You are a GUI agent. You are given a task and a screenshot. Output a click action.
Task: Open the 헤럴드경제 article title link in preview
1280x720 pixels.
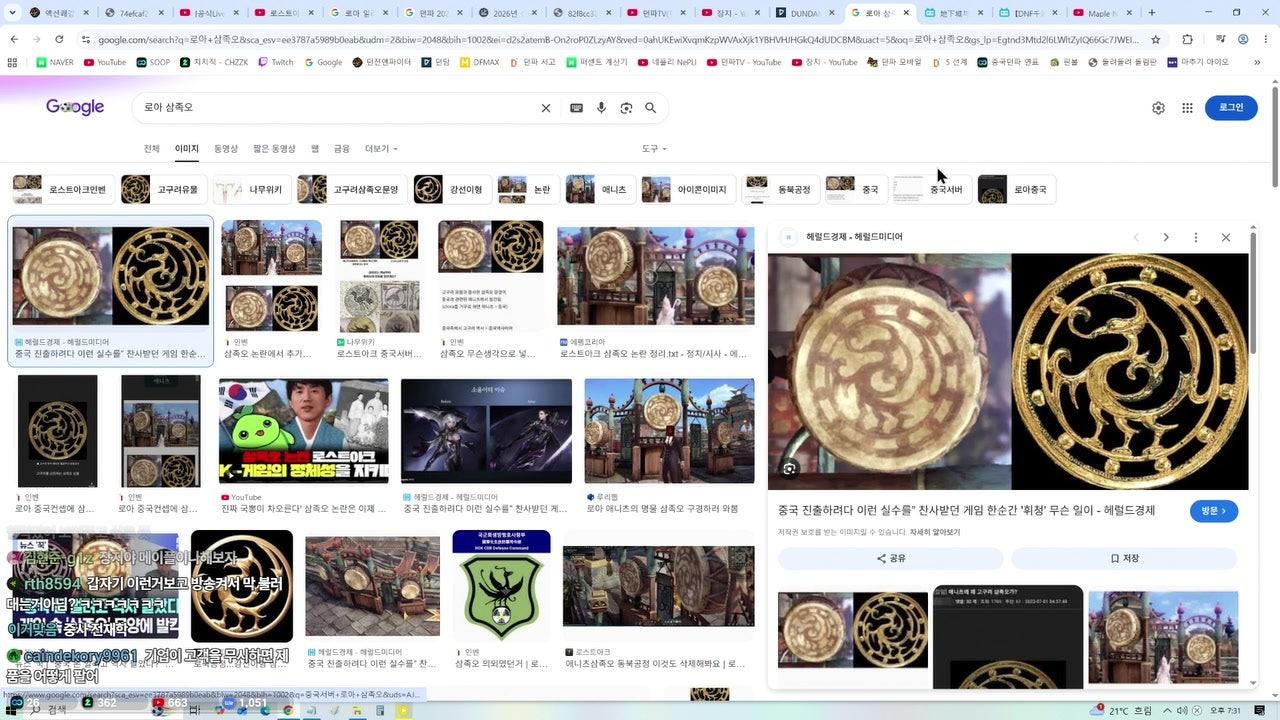(x=966, y=510)
